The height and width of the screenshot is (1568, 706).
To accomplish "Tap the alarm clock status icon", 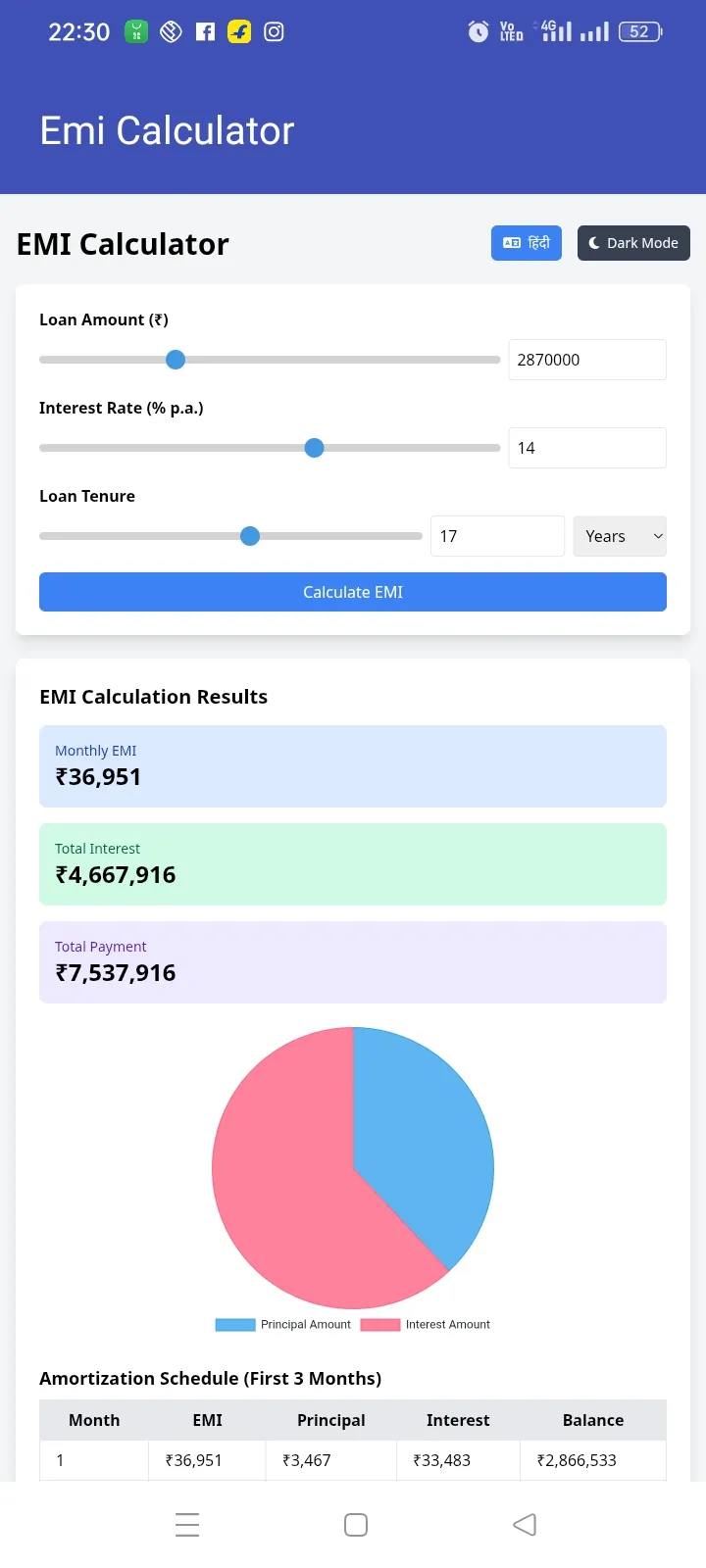I will 479,31.
